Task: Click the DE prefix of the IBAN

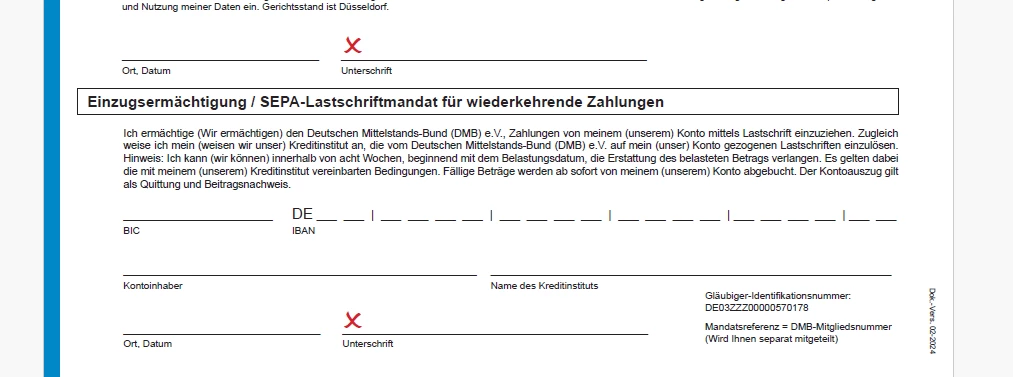Action: click(x=302, y=214)
